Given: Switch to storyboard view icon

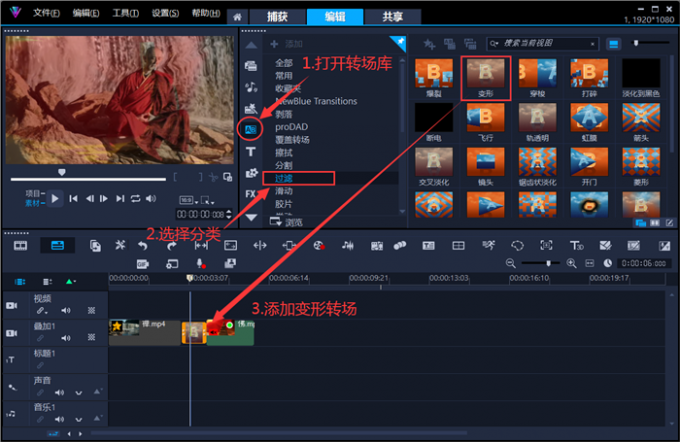Looking at the screenshot, I should click(20, 245).
